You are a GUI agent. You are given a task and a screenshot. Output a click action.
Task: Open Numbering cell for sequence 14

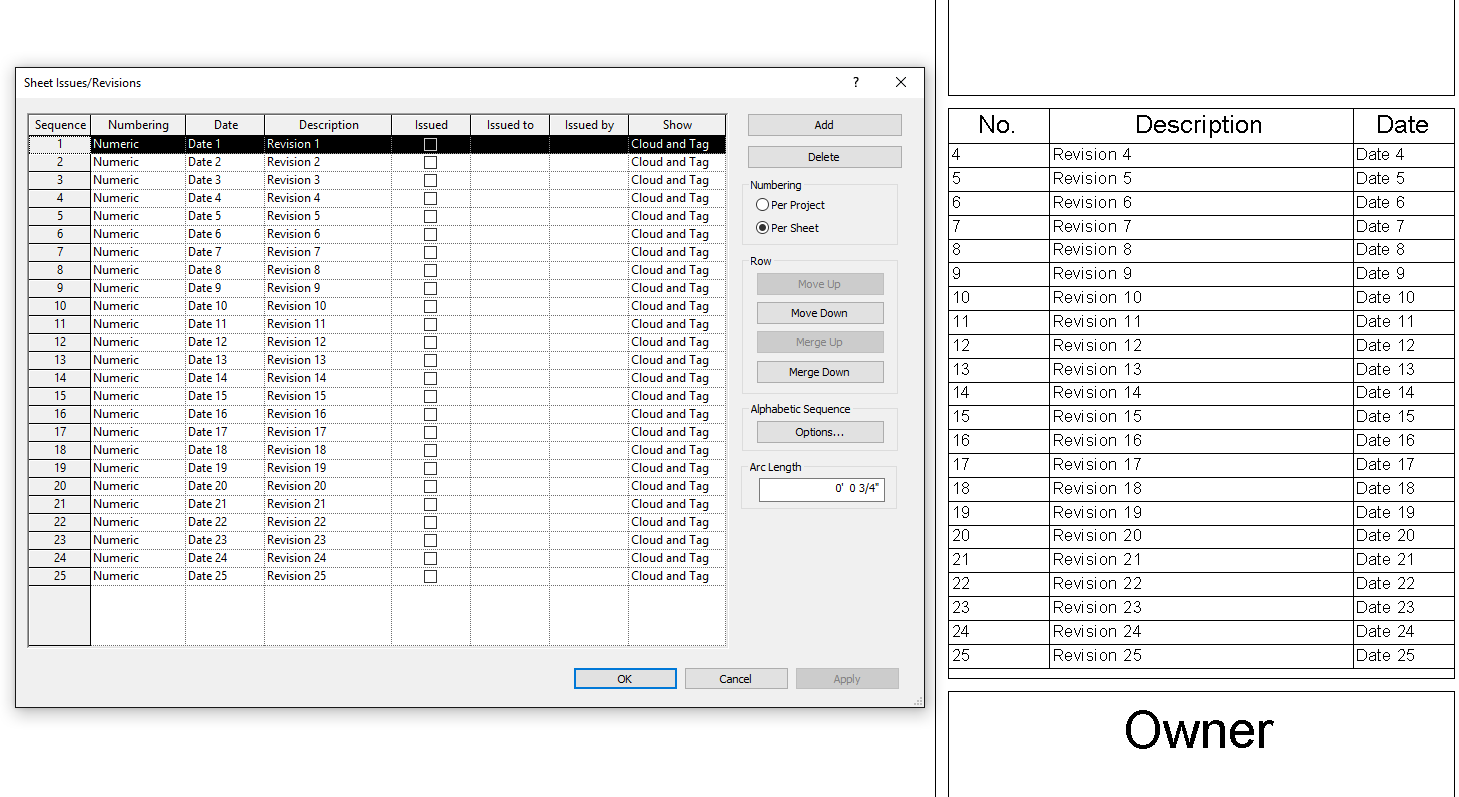(138, 378)
